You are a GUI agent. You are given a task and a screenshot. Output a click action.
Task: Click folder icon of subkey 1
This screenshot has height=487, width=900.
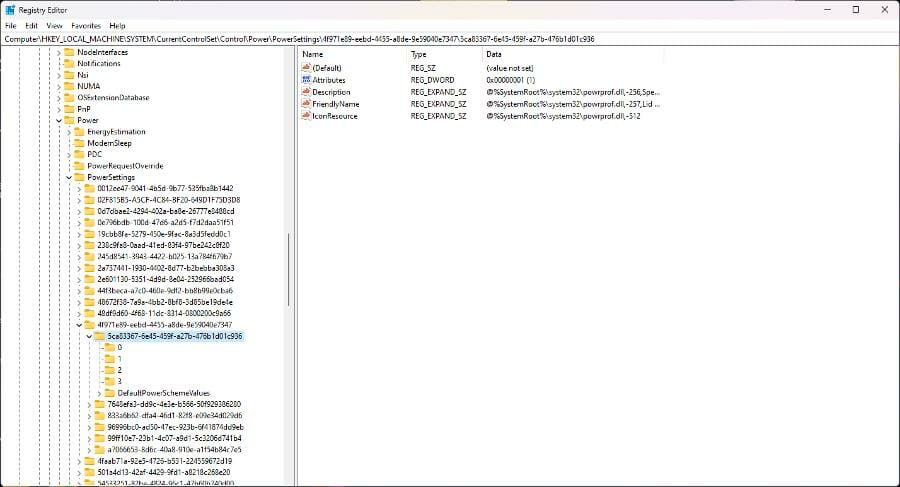coord(110,359)
